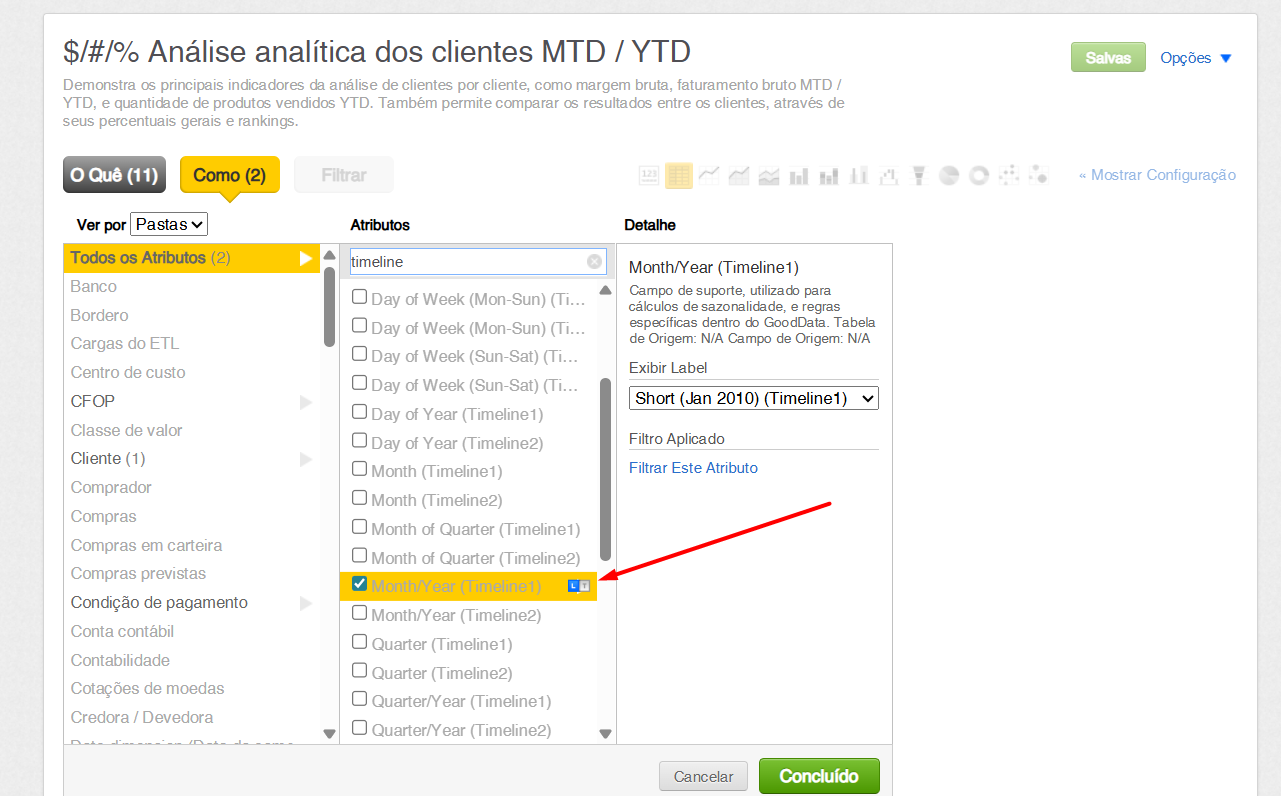Open the Ver por Pastas dropdown
Screen dimensions: 1281x796
click(169, 225)
